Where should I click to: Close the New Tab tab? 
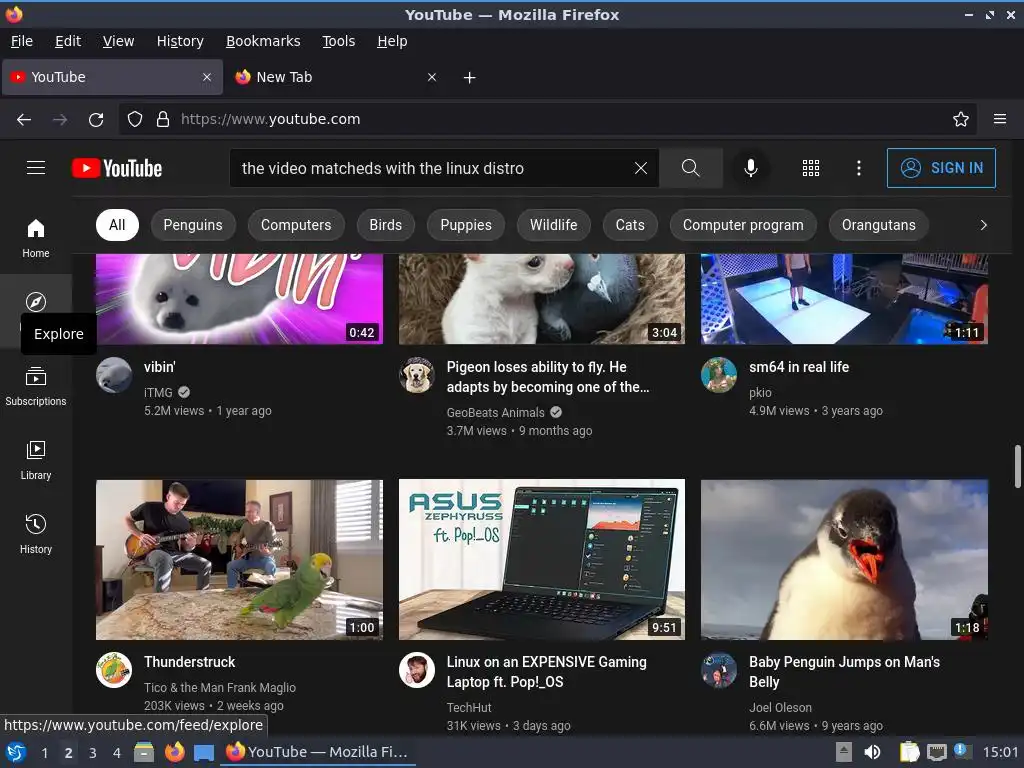[432, 77]
